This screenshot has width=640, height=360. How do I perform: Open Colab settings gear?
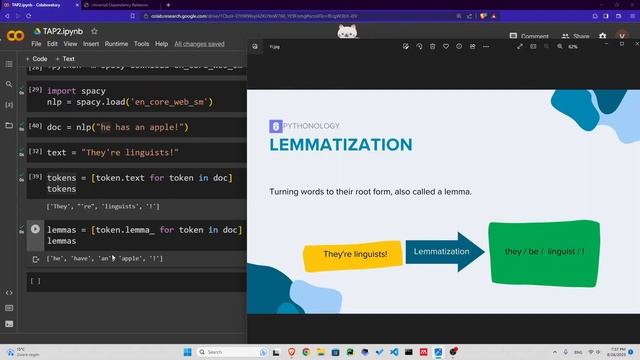point(602,36)
